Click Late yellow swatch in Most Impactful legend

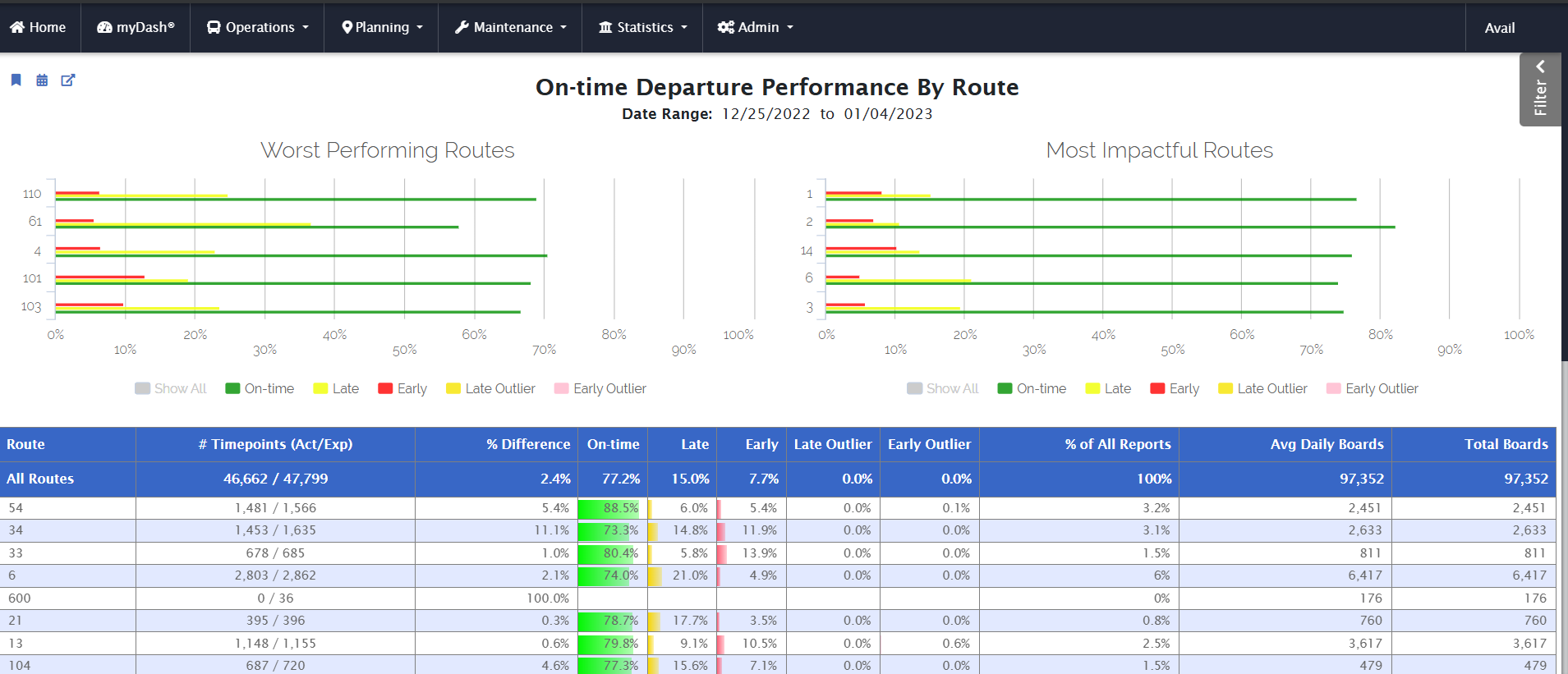[1092, 388]
